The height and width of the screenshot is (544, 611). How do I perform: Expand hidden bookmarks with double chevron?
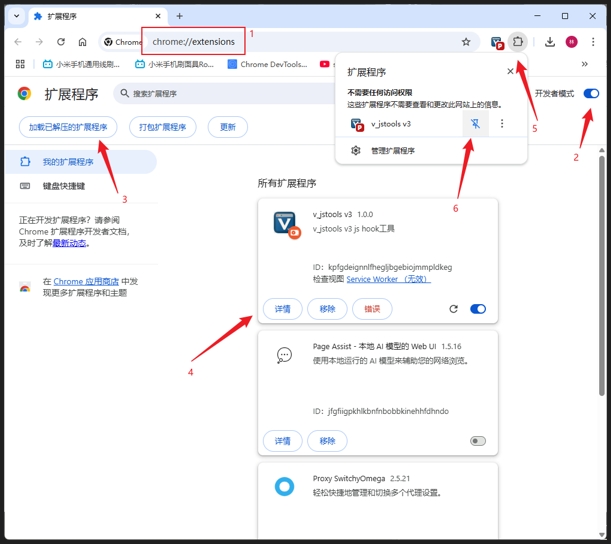585,64
